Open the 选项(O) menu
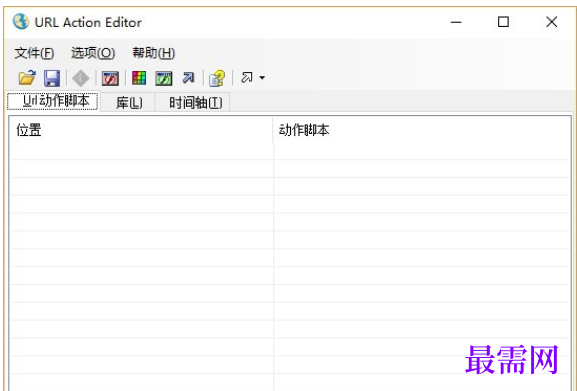Image resolution: width=577 pixels, height=391 pixels. click(x=93, y=53)
